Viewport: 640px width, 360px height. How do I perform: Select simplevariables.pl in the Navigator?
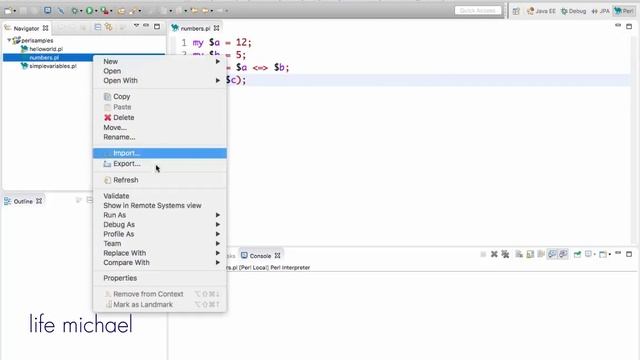click(49, 66)
